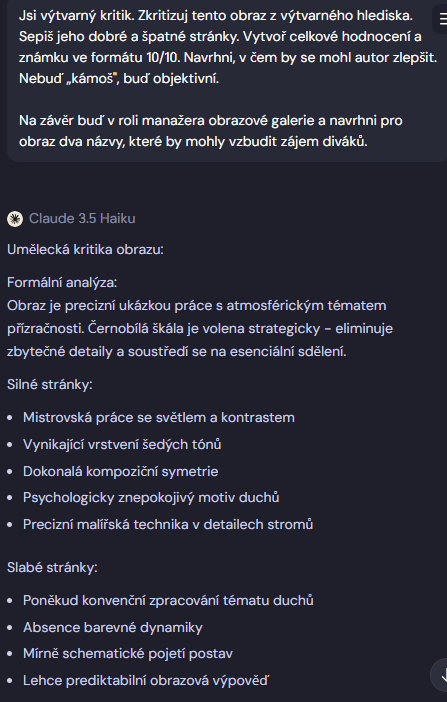Click bullet Dokonalá kompoziční symetrie
Viewport: 447px width, 702px height.
click(120, 471)
